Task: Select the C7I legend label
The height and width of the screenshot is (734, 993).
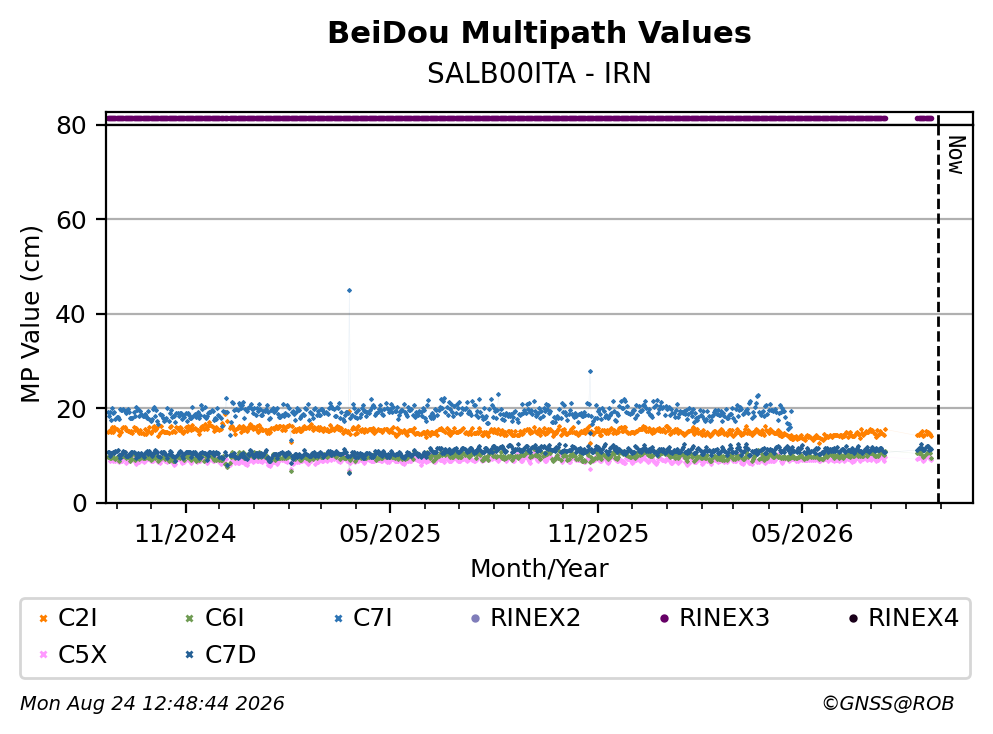Action: (x=372, y=617)
